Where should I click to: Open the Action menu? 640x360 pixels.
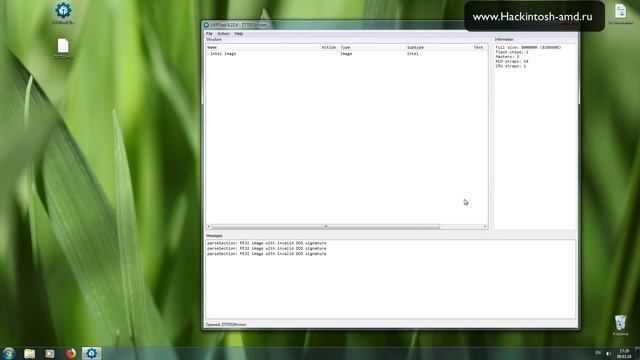pos(223,34)
